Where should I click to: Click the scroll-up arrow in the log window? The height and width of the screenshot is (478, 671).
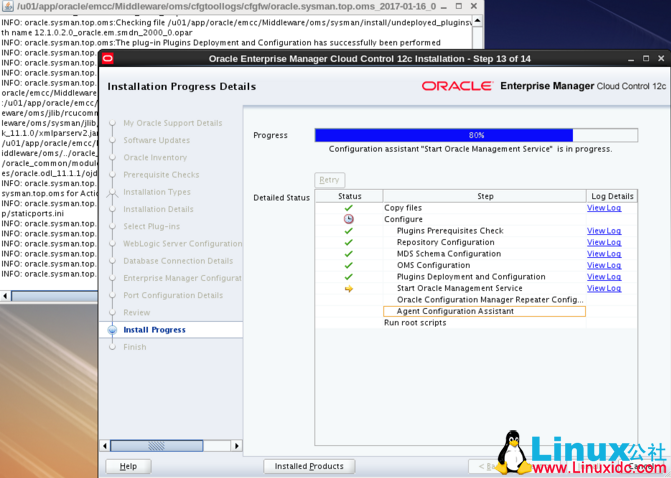(478, 20)
